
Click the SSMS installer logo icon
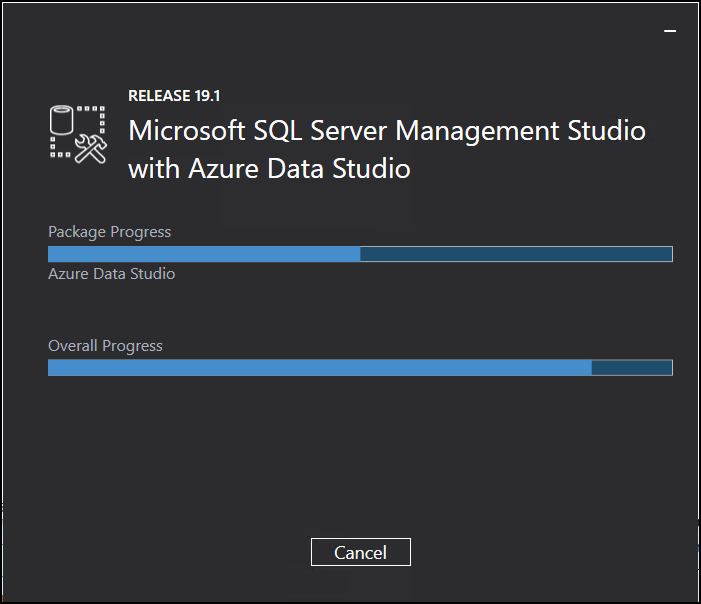coord(78,134)
